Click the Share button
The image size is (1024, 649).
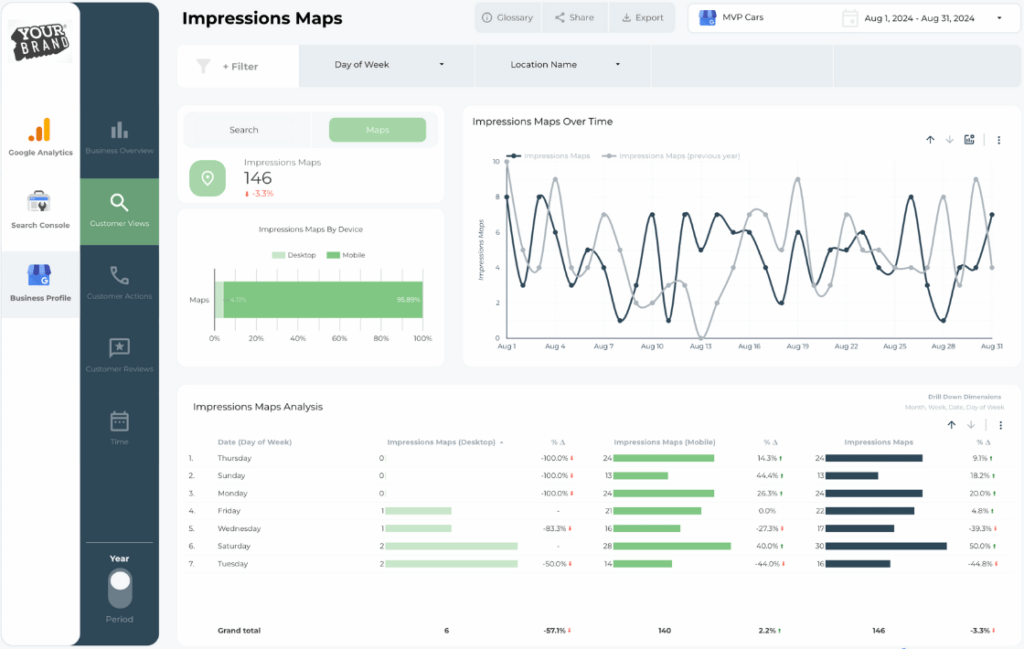(x=574, y=17)
